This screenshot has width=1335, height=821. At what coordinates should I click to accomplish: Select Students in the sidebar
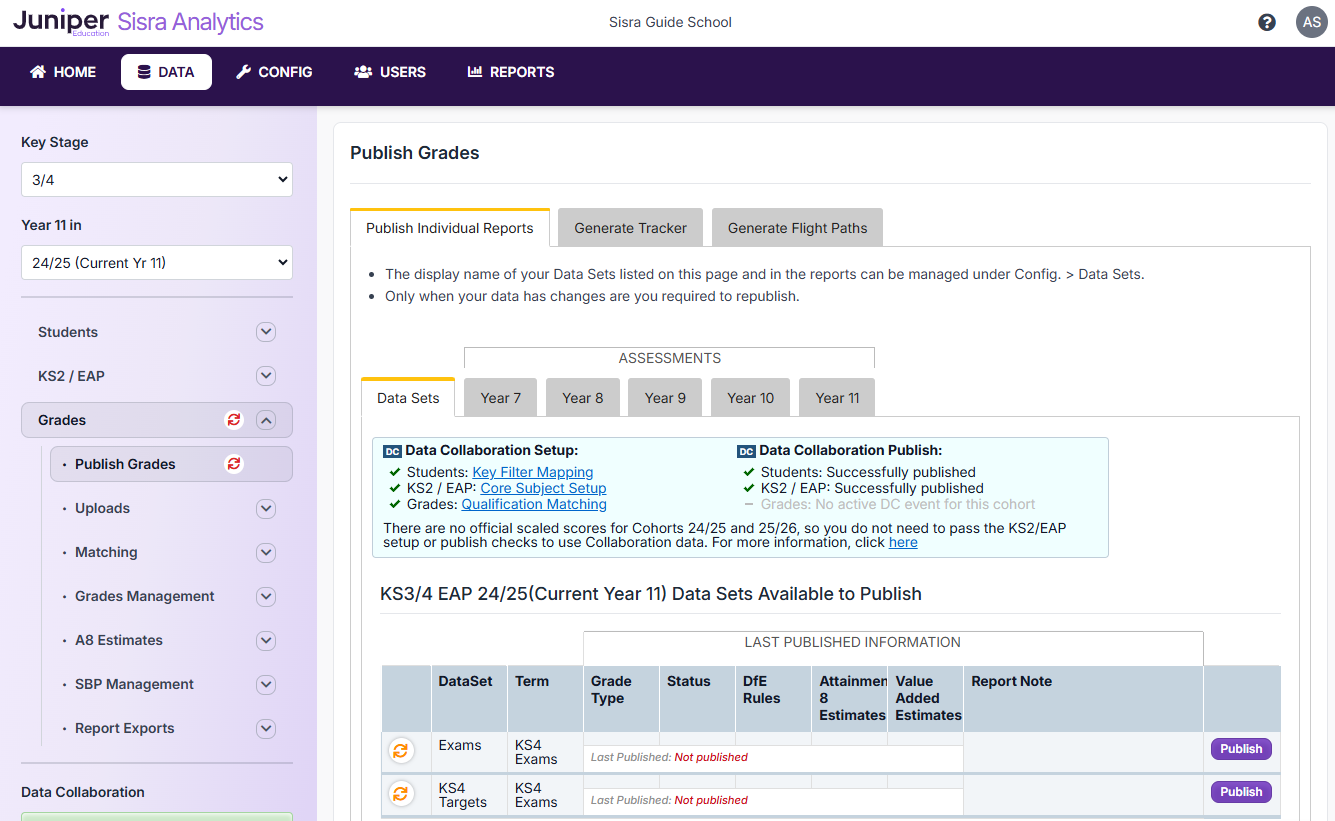[x=68, y=332]
